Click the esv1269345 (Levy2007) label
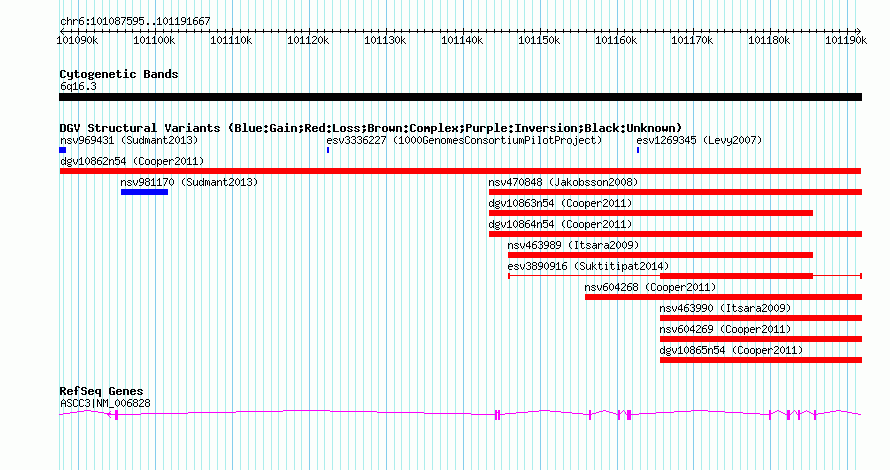This screenshot has height=470, width=890. click(x=699, y=140)
